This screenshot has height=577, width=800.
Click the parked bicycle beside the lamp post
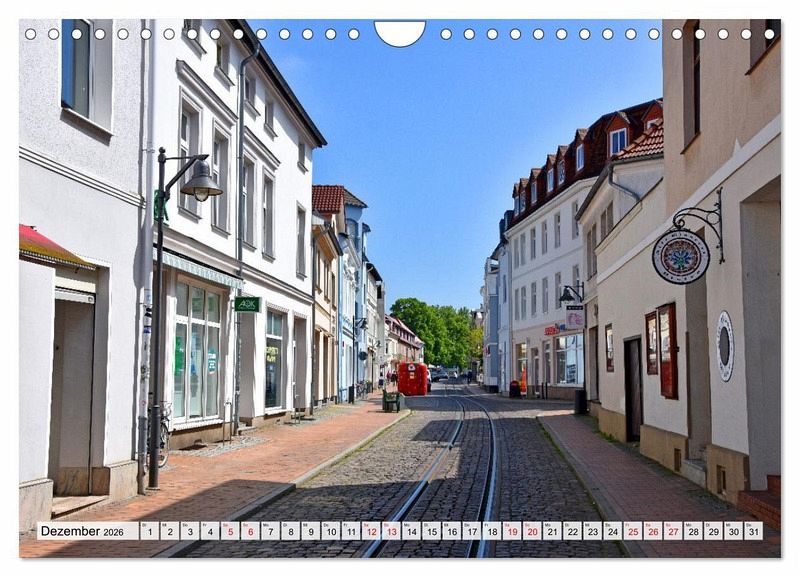point(164,435)
